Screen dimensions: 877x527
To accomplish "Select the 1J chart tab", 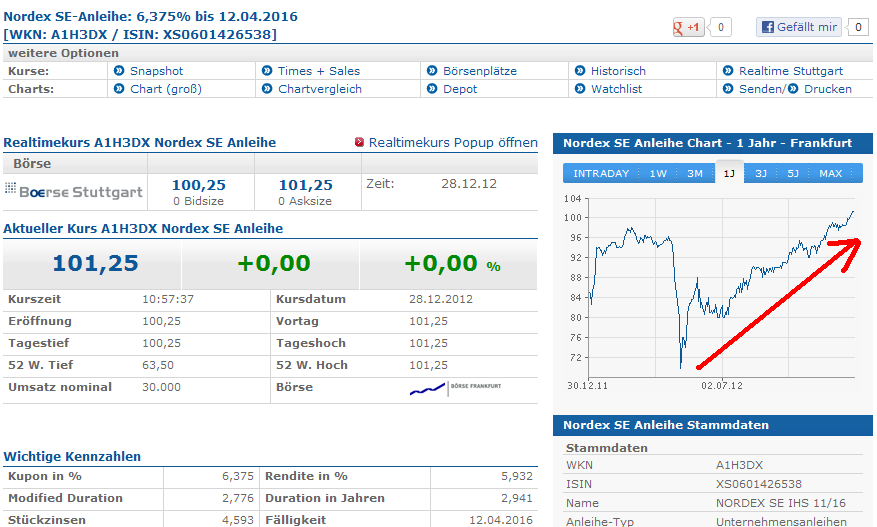I will pyautogui.click(x=729, y=173).
